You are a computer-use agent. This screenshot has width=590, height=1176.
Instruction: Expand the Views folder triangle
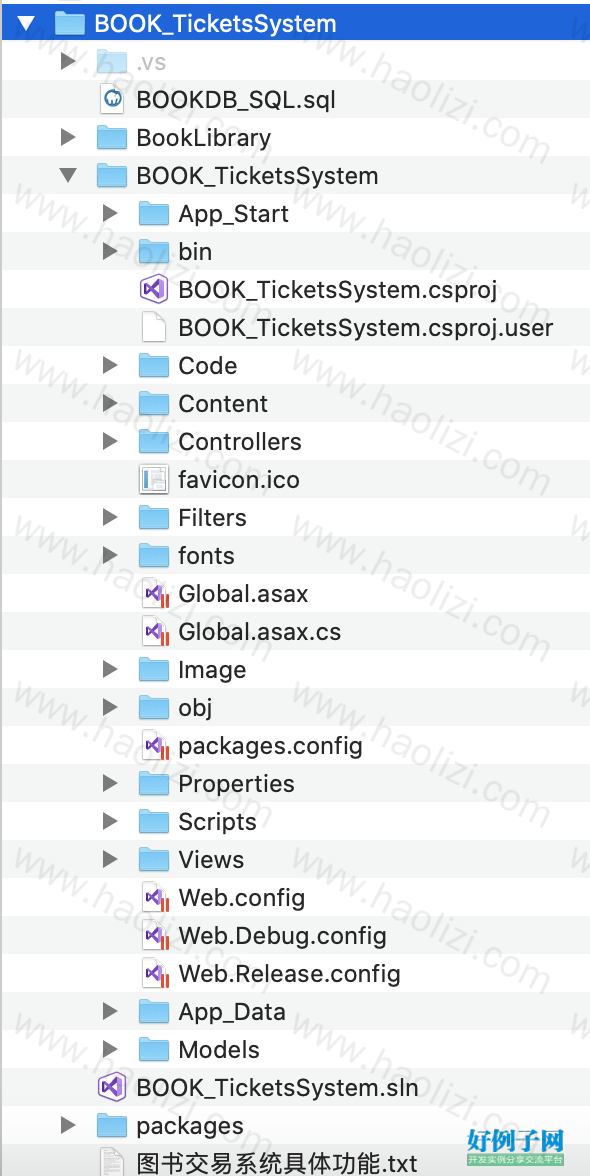click(110, 859)
